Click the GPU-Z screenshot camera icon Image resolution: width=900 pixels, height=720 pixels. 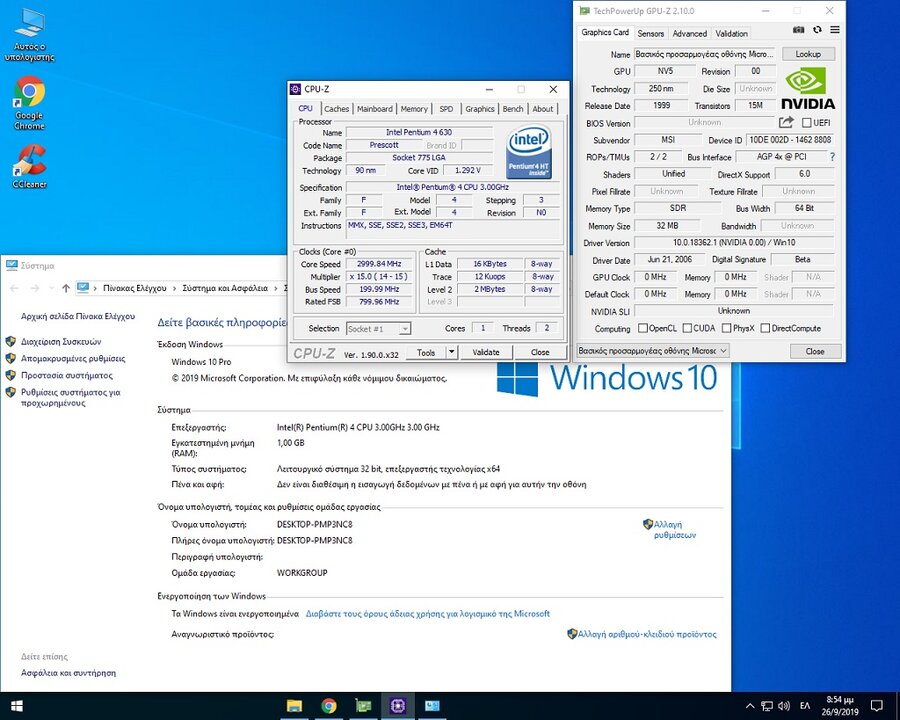[798, 30]
